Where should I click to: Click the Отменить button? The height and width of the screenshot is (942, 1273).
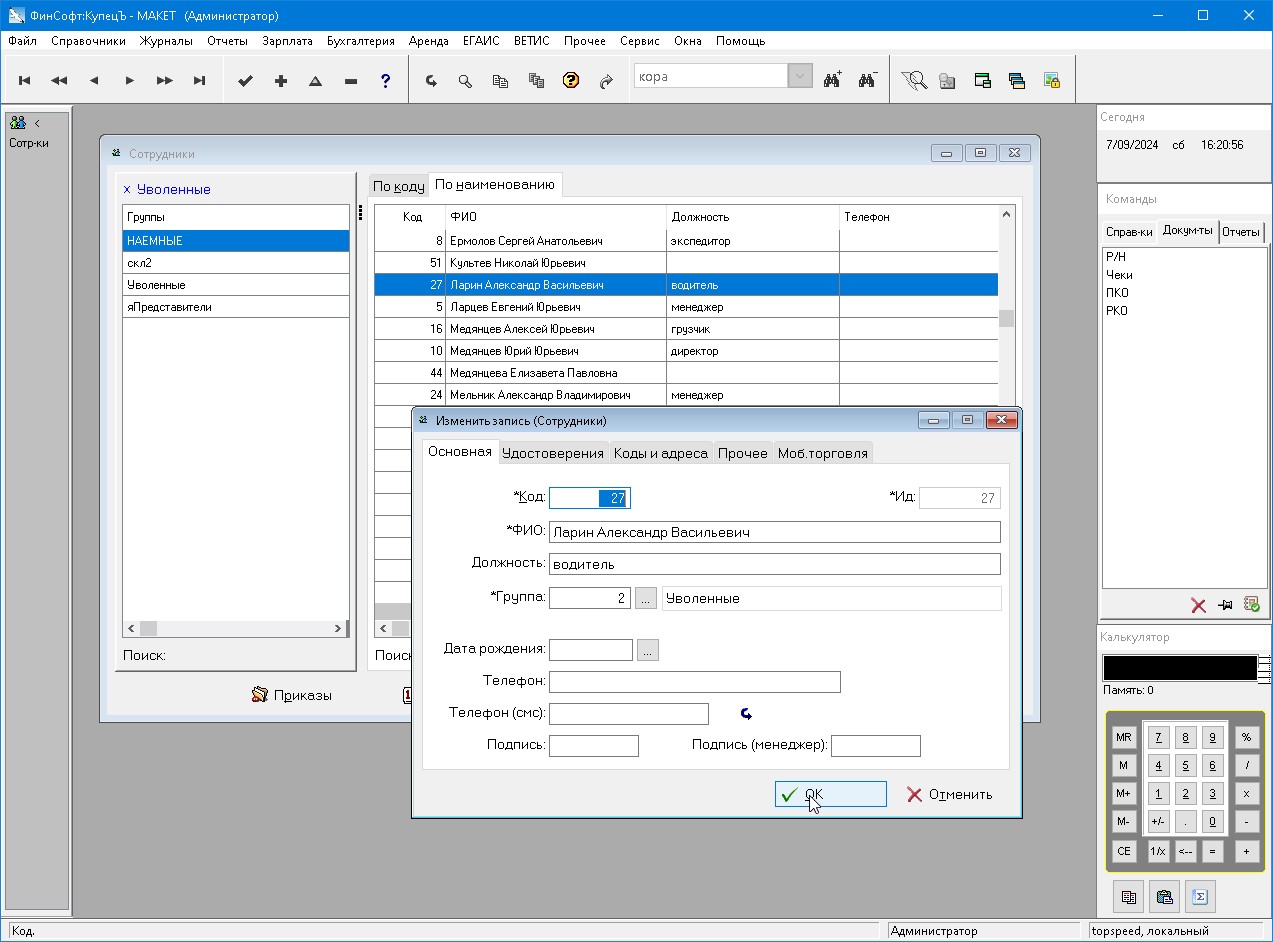(948, 794)
